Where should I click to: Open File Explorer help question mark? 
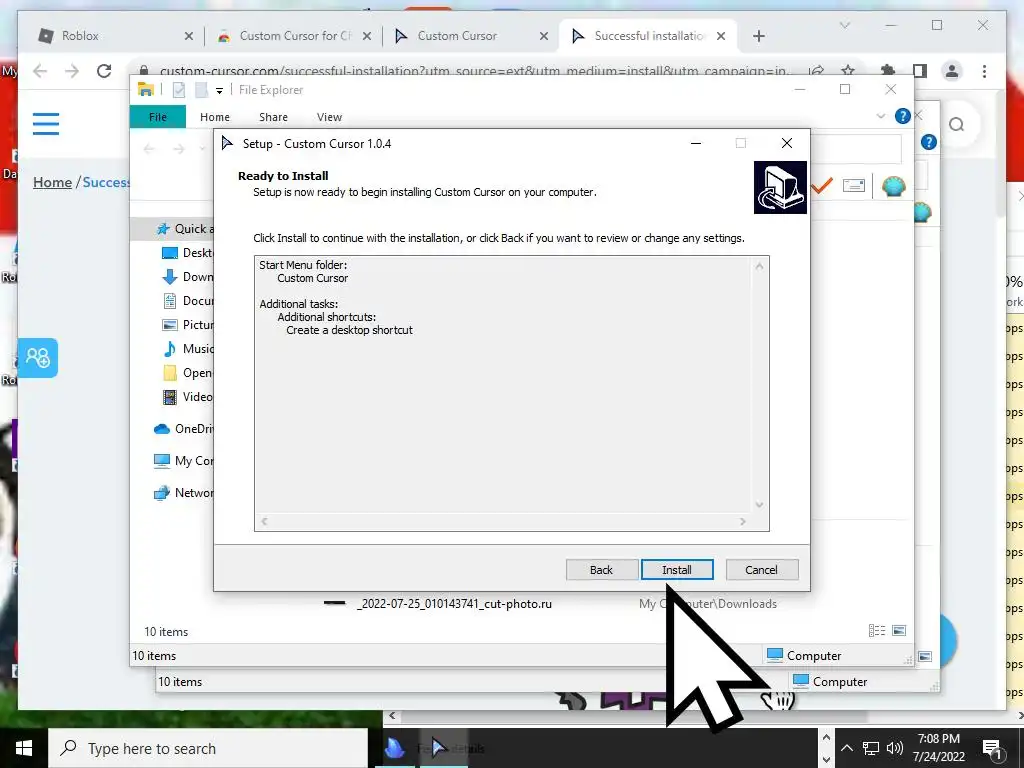(903, 116)
